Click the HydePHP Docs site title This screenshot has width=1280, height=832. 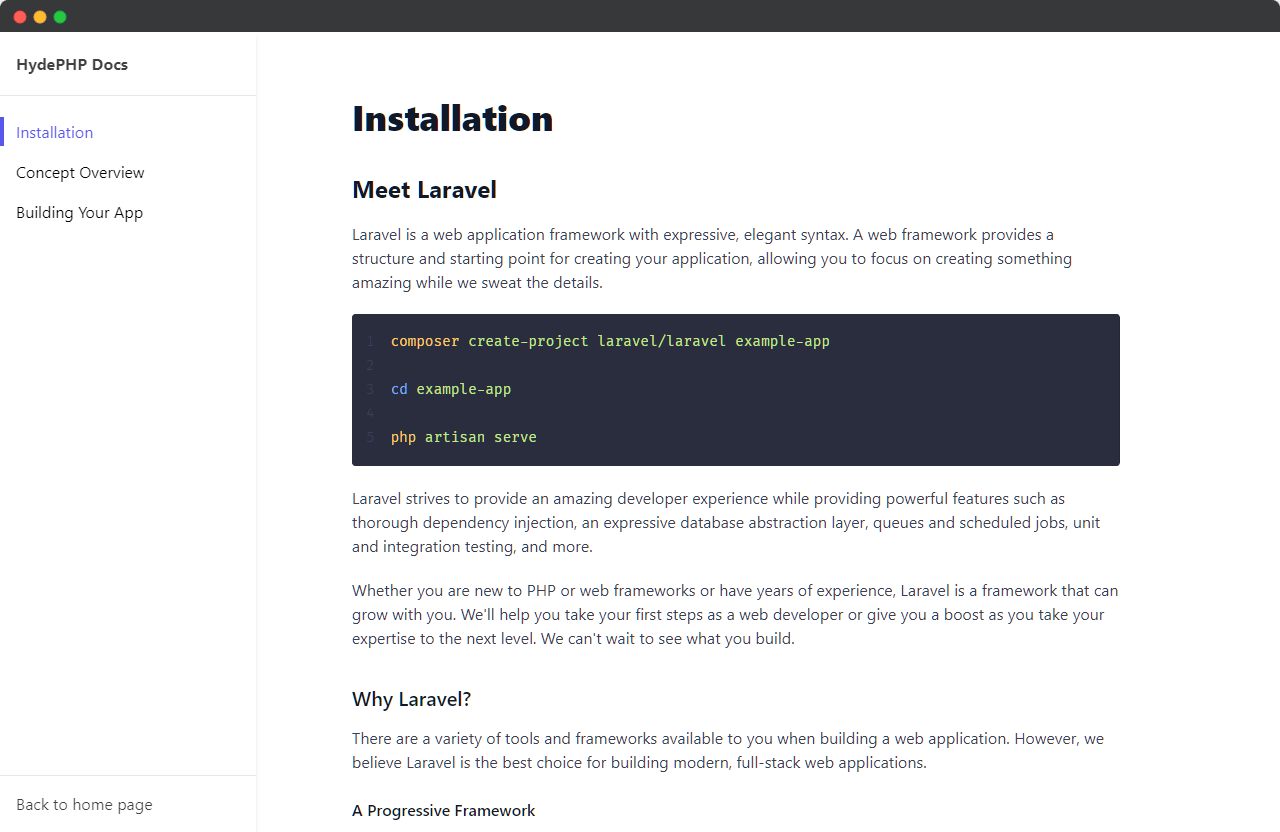pos(72,64)
